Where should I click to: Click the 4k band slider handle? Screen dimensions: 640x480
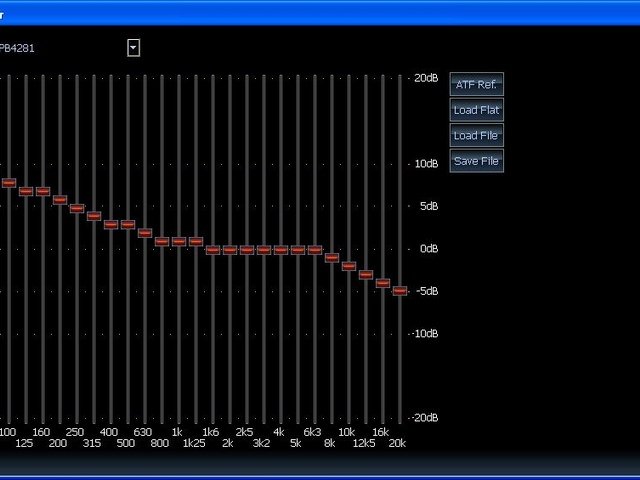281,250
